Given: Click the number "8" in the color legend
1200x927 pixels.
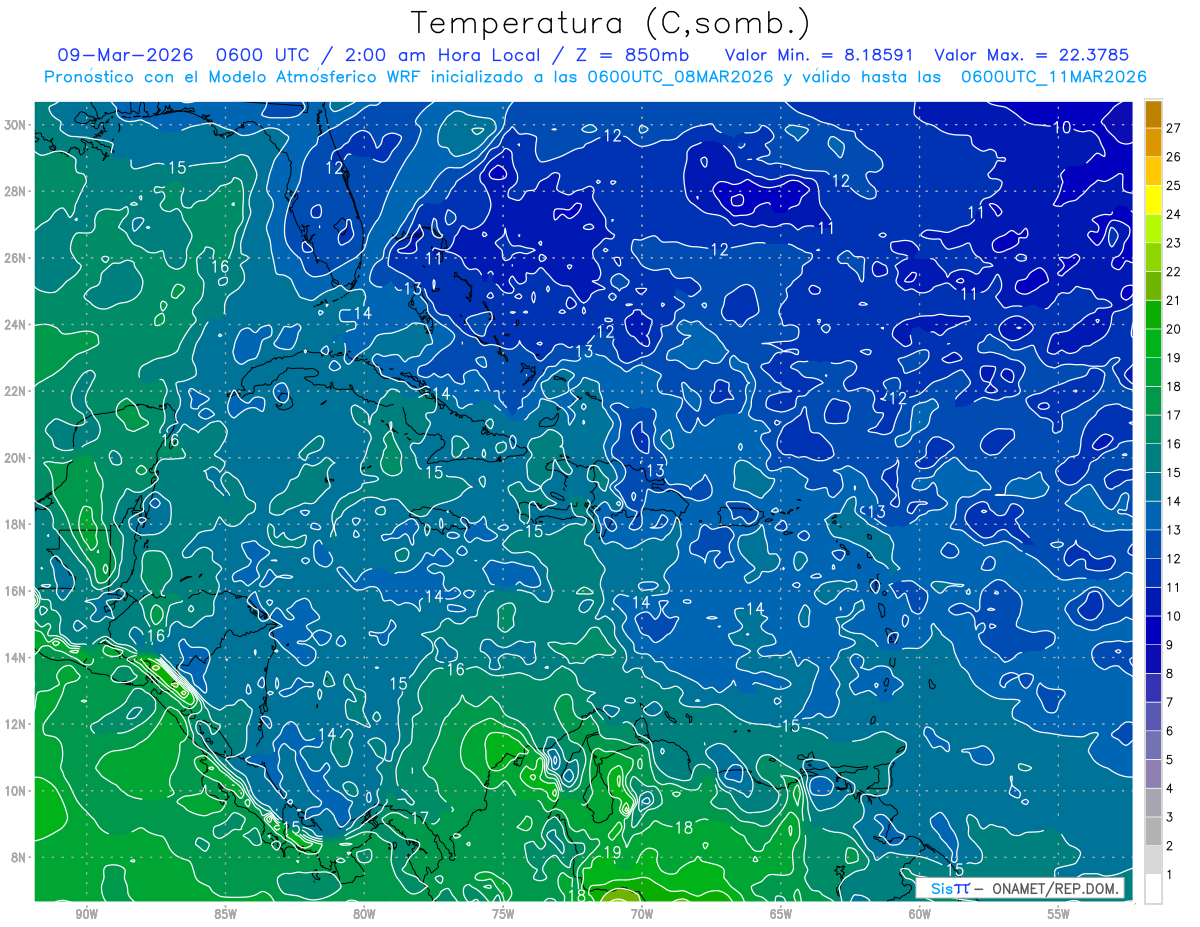Looking at the screenshot, I should [1170, 674].
